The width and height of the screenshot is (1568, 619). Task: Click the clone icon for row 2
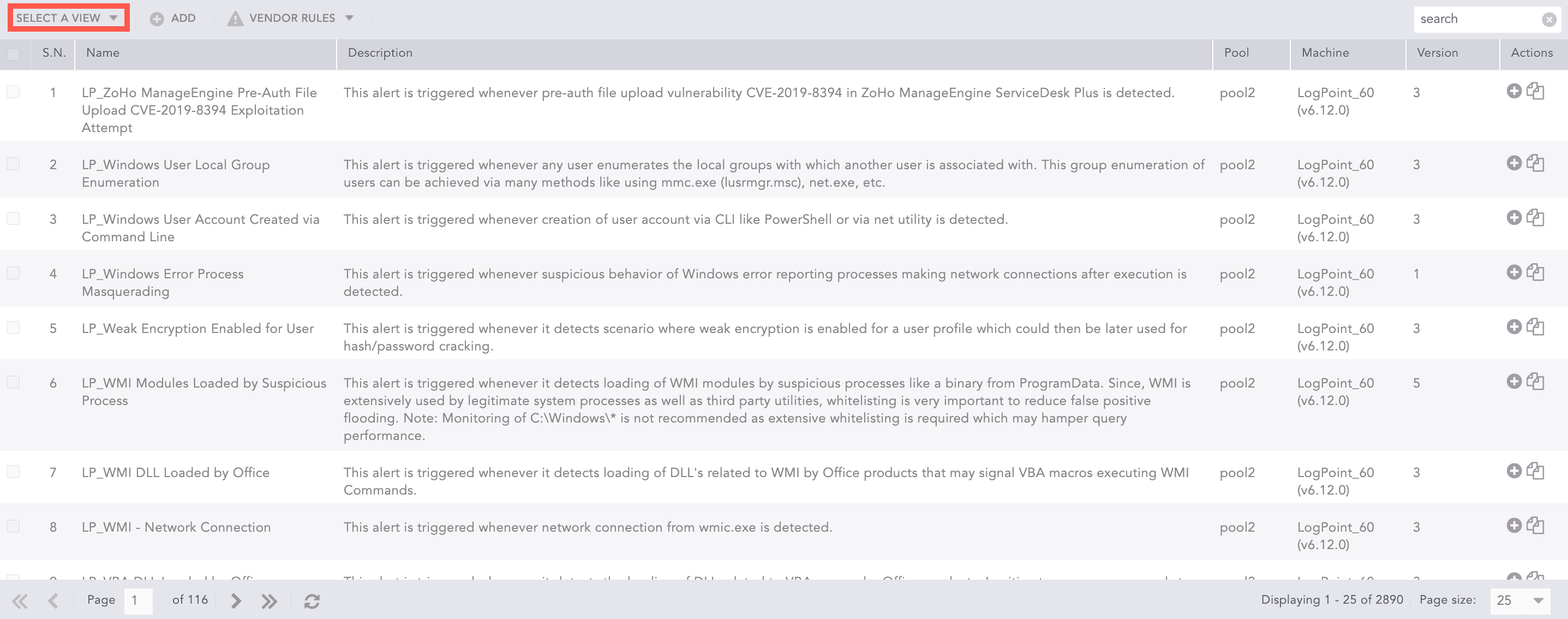pos(1535,163)
